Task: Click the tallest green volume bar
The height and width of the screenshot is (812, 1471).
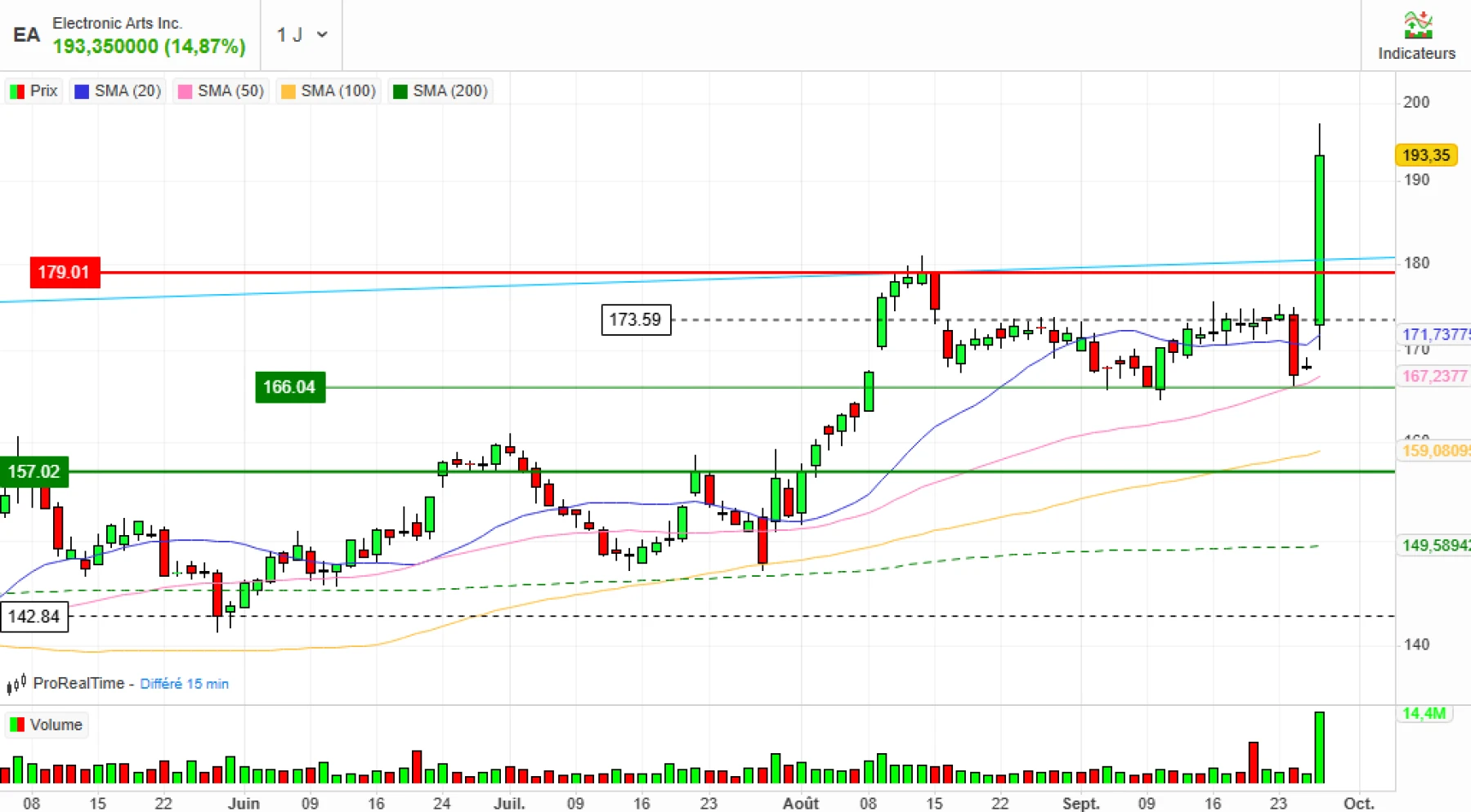Action: [x=1319, y=747]
